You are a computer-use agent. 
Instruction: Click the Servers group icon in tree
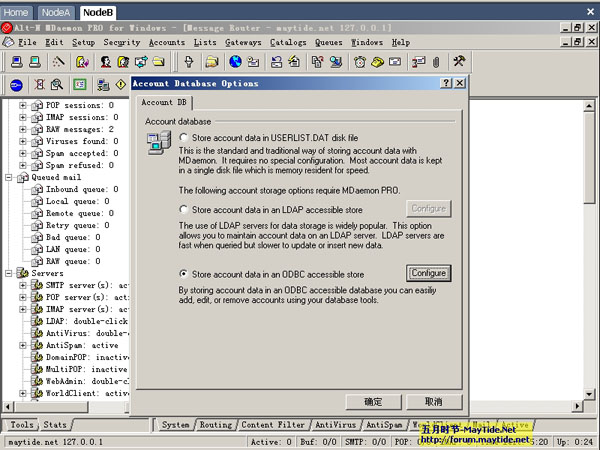pyautogui.click(x=20, y=273)
